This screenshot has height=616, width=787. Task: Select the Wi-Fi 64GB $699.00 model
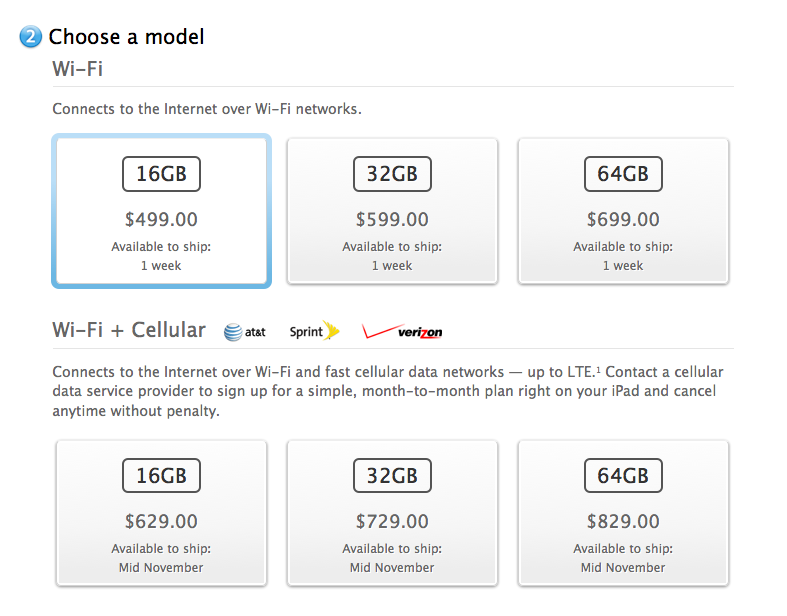point(623,211)
